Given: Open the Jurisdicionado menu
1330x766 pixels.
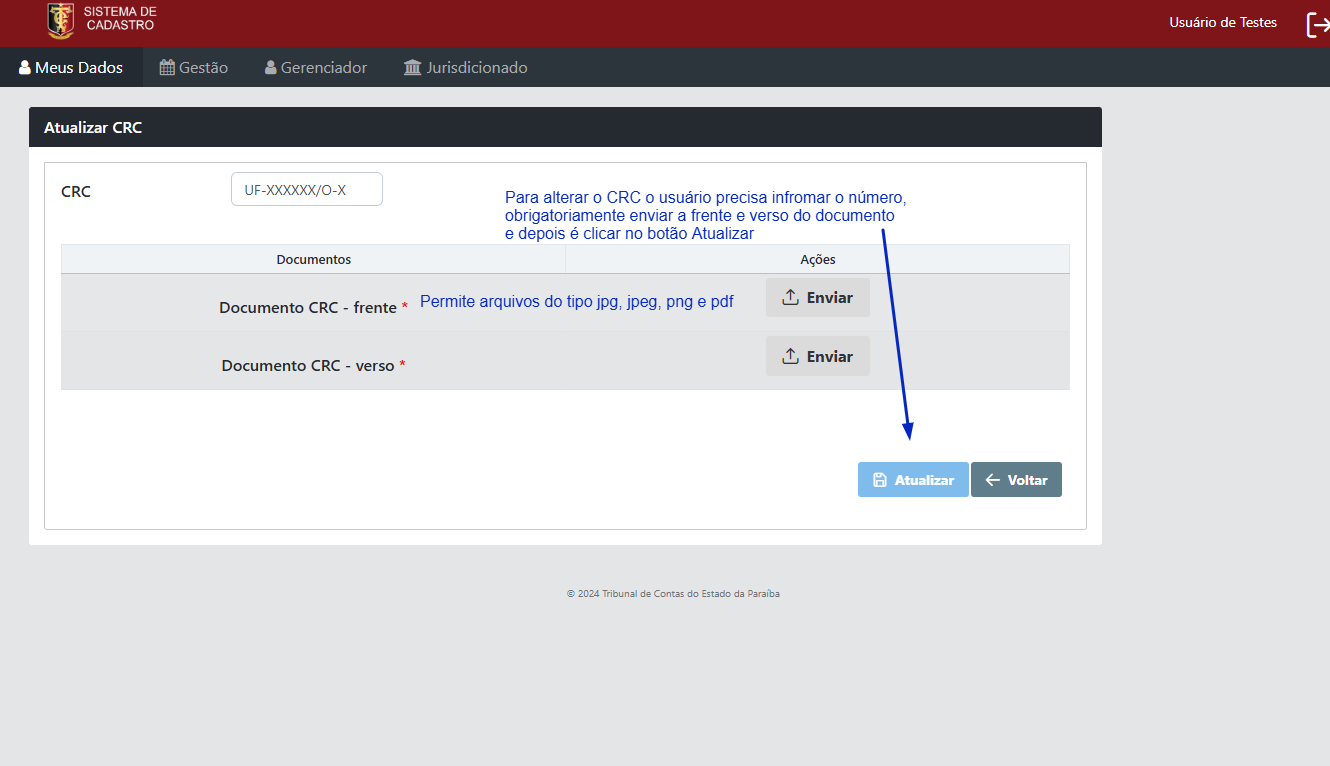Looking at the screenshot, I should coord(465,67).
